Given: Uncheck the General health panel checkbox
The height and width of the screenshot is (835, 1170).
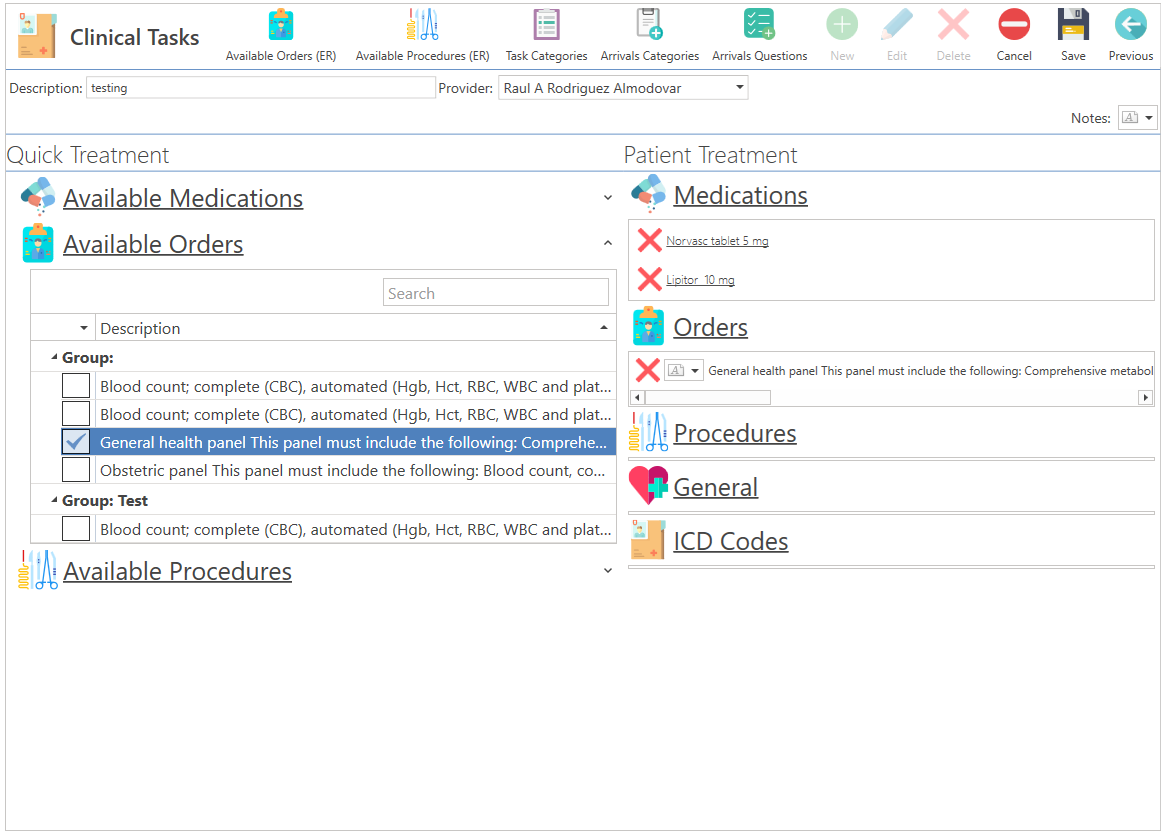Looking at the screenshot, I should pyautogui.click(x=76, y=442).
